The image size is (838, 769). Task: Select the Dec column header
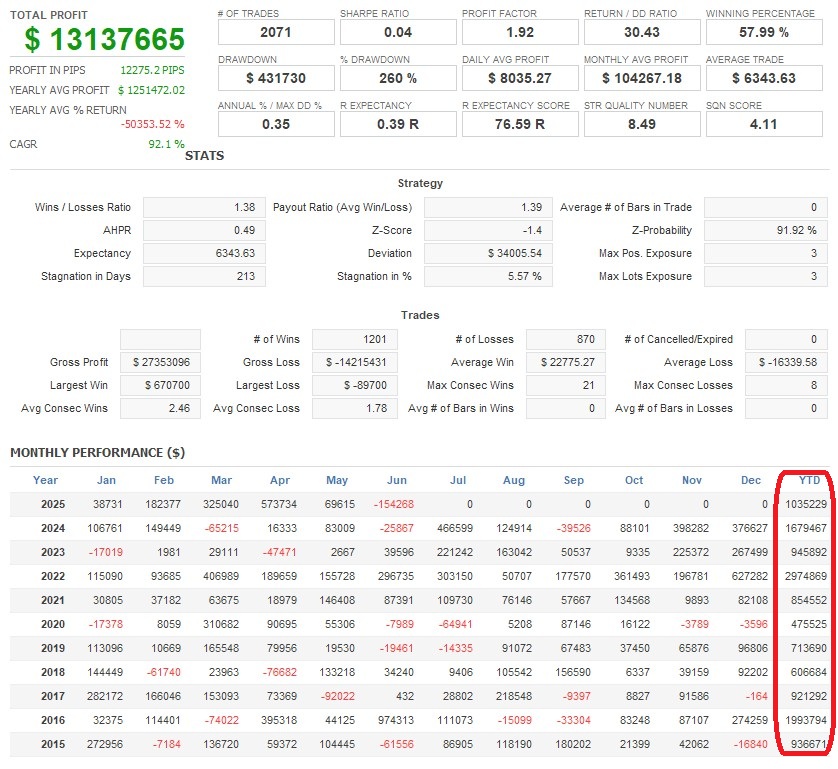[x=751, y=480]
